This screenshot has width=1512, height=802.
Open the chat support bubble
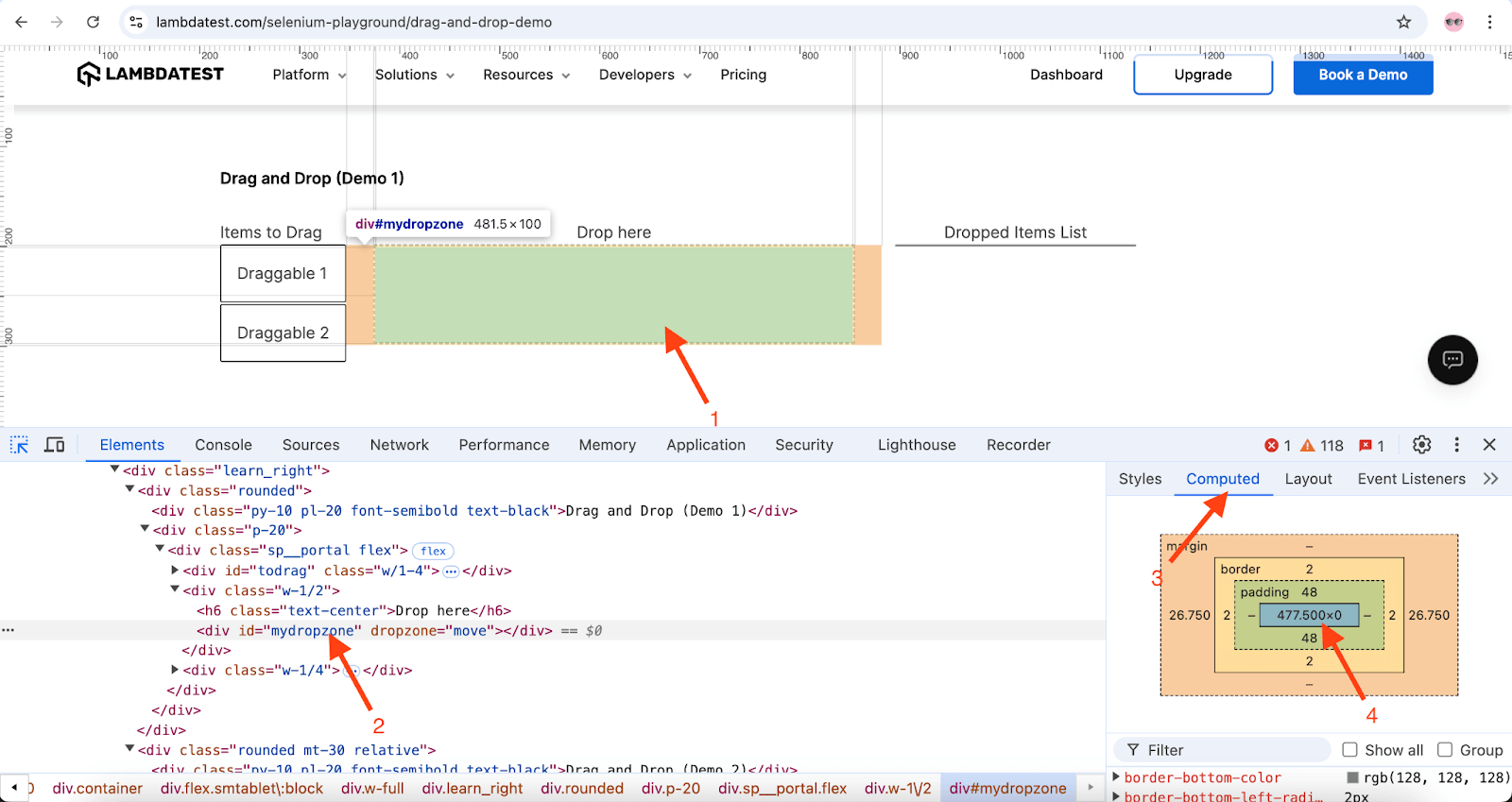(x=1452, y=360)
